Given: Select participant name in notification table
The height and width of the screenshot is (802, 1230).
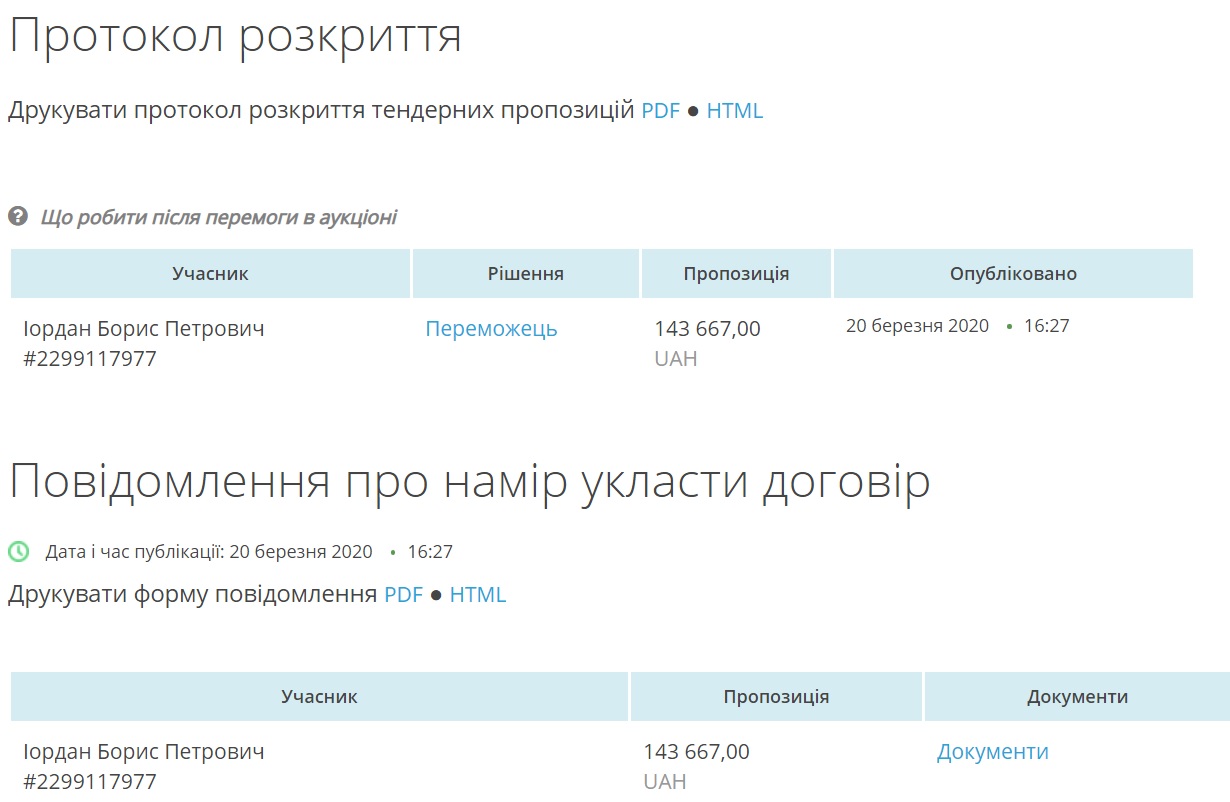Looking at the screenshot, I should point(144,752).
